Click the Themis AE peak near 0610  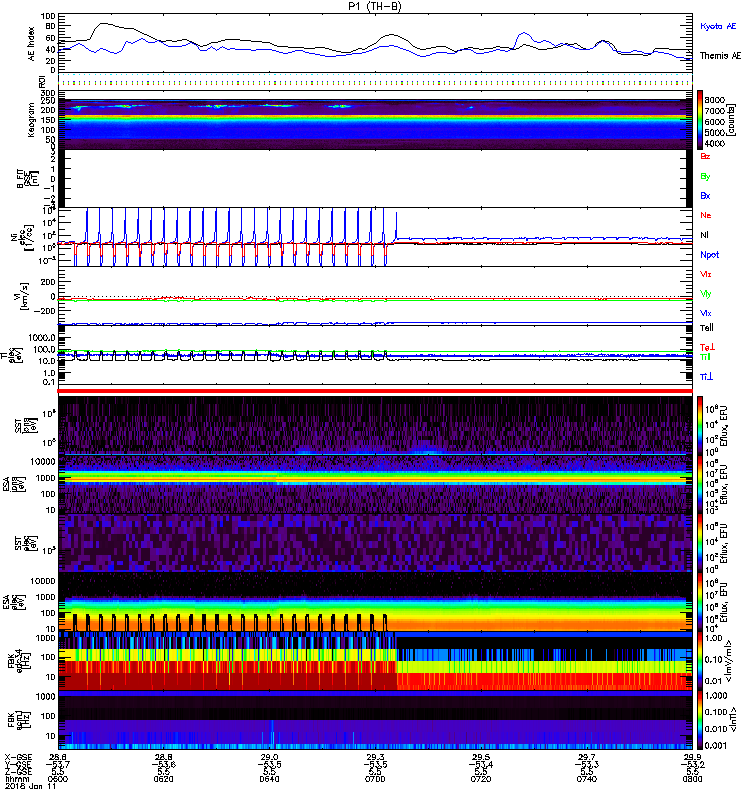(x=104, y=23)
